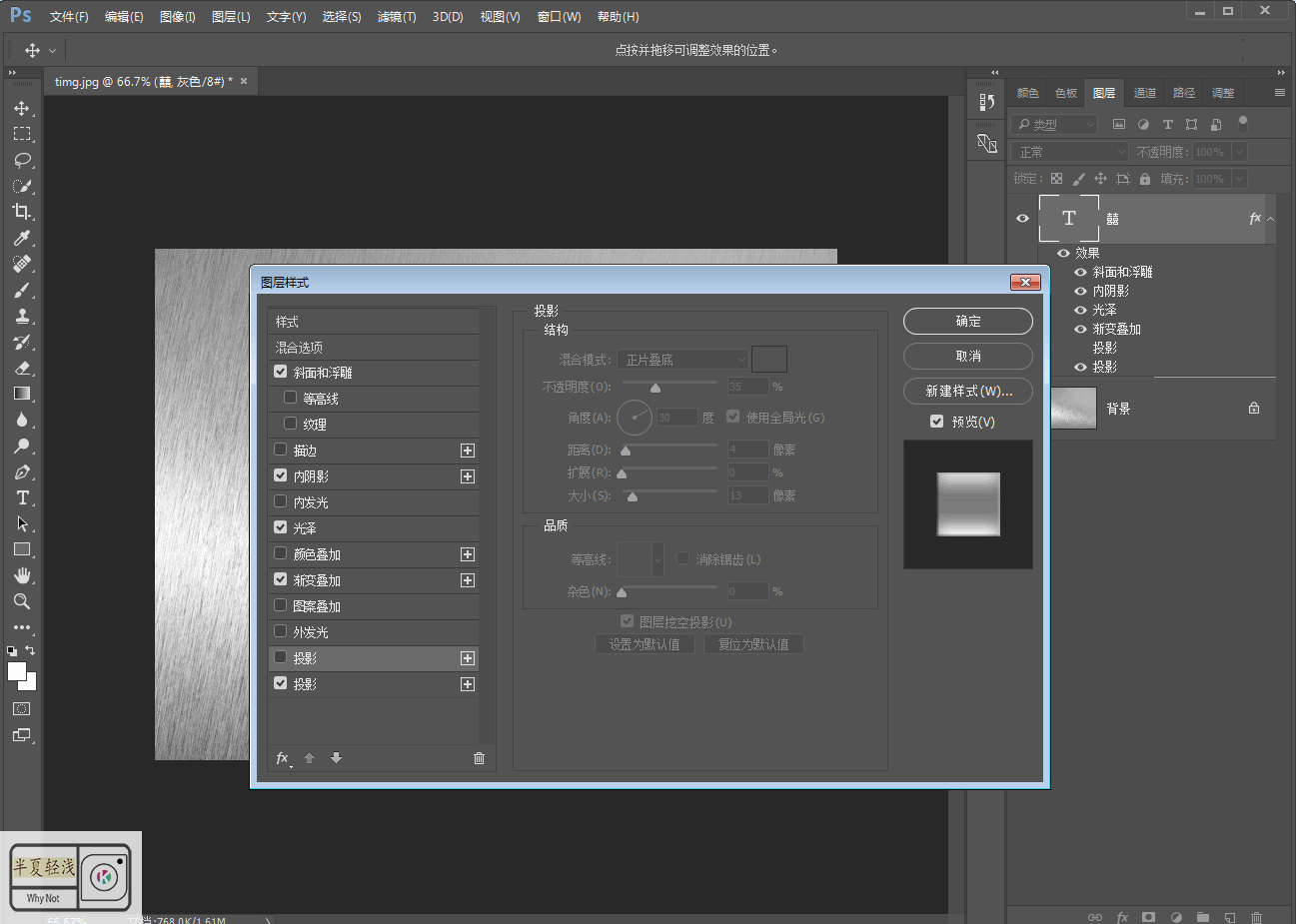Switch to 路径 tab

[x=1184, y=93]
